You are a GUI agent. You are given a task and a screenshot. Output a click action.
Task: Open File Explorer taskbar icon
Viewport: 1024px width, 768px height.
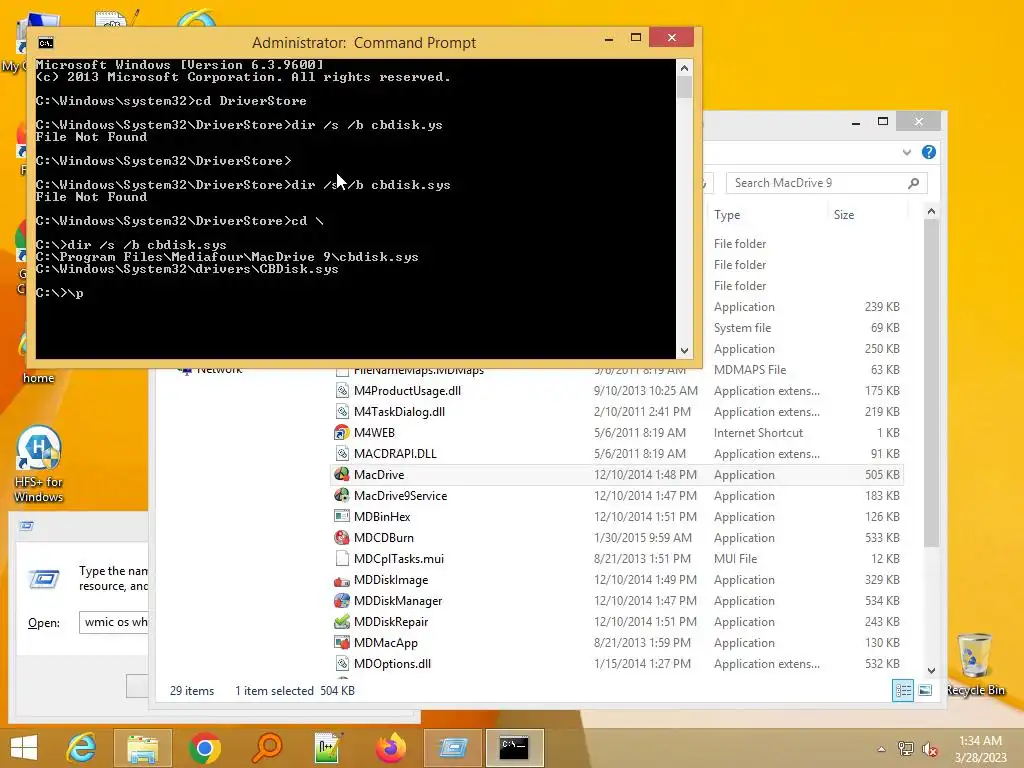pyautogui.click(x=142, y=748)
